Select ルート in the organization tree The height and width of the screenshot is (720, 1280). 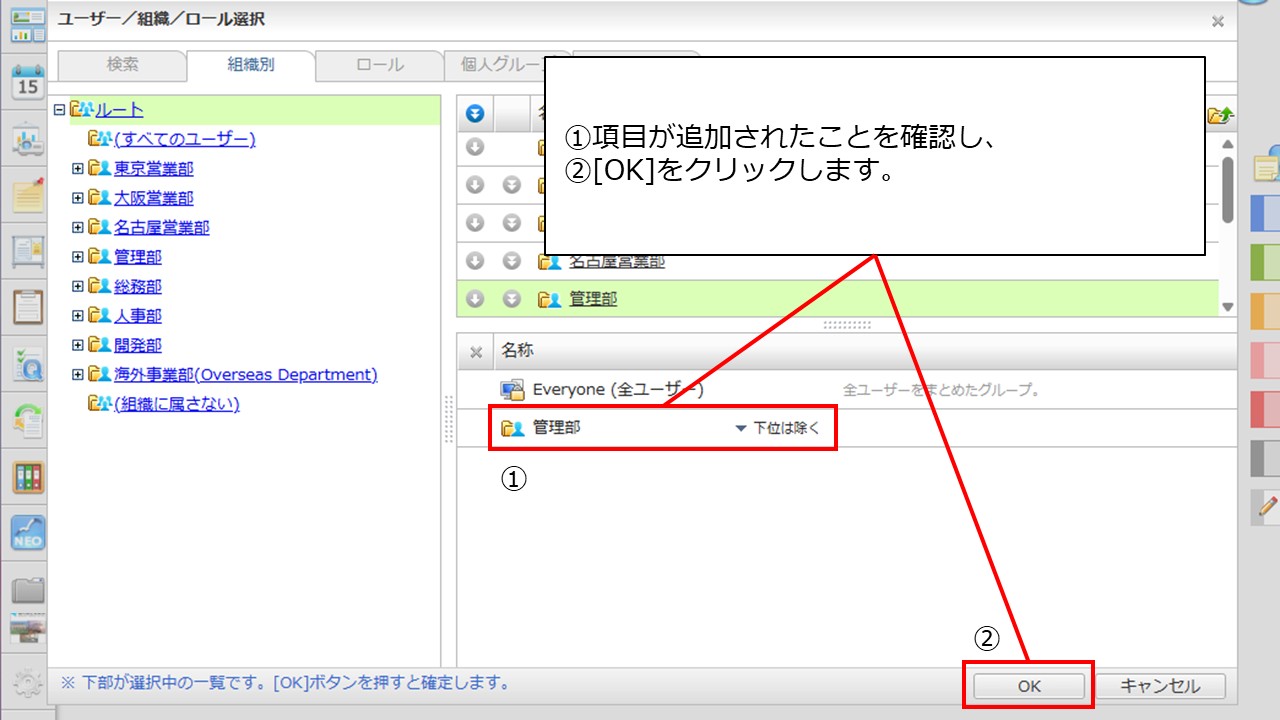119,110
